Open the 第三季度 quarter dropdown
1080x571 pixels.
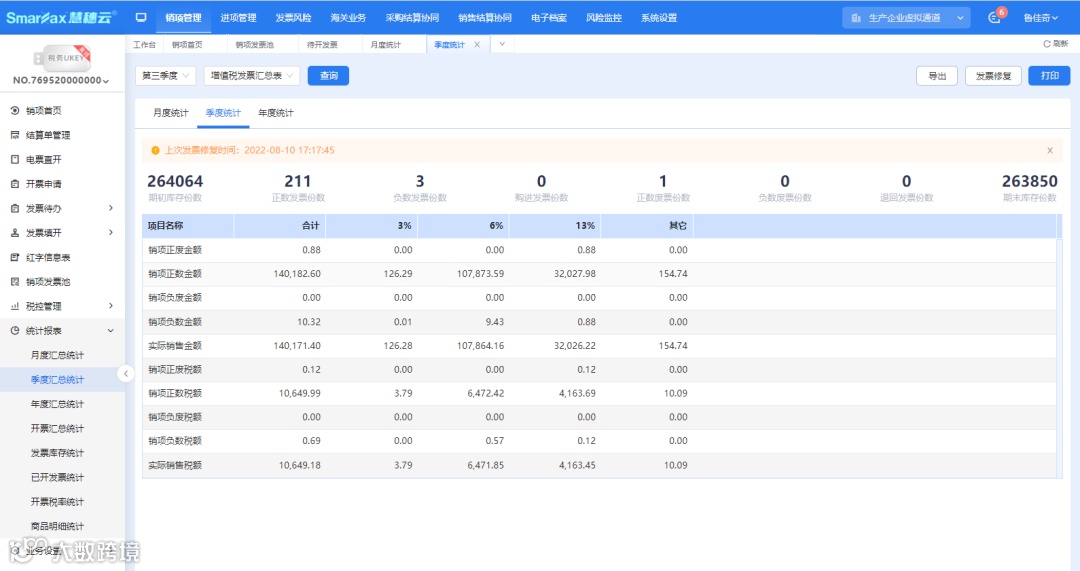click(165, 76)
